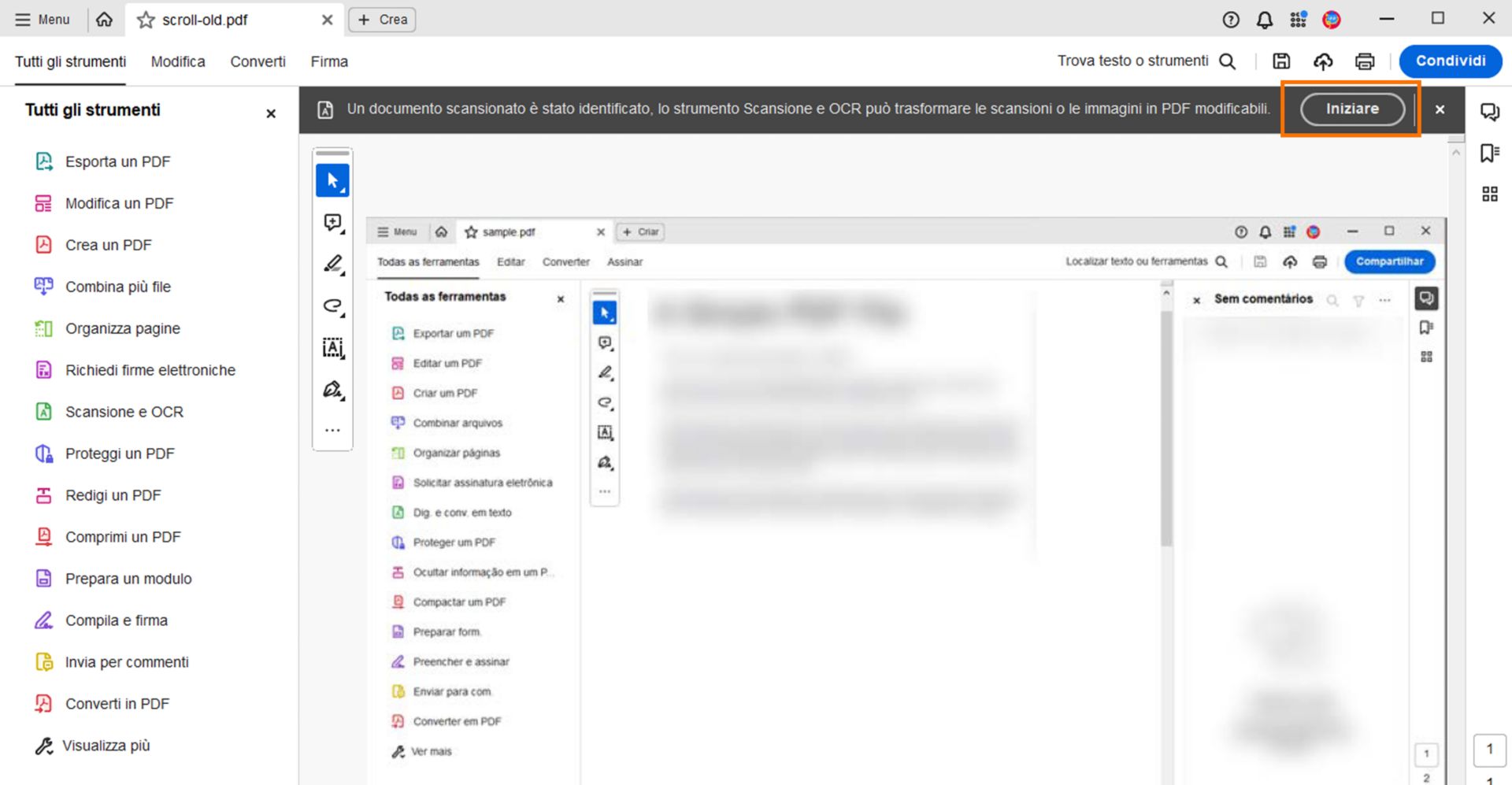This screenshot has width=1512, height=785.
Task: Expand Visualizza più tools
Action: (92, 746)
